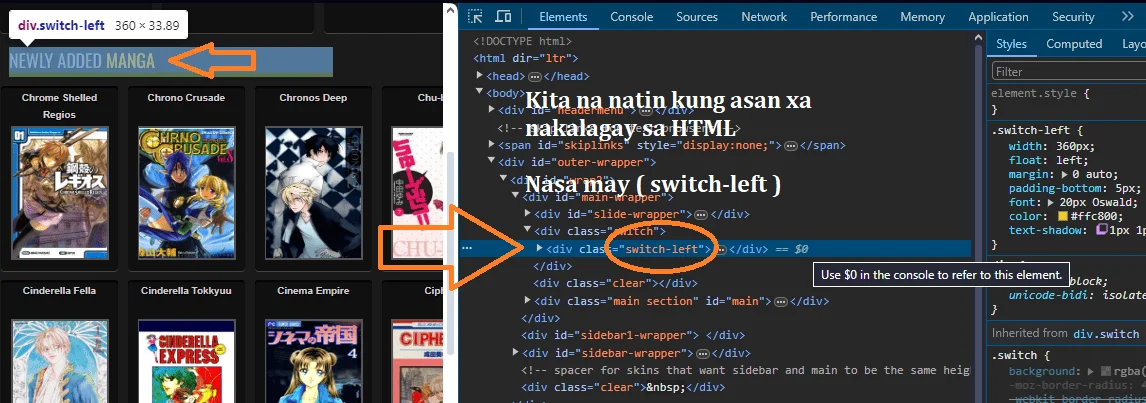The height and width of the screenshot is (403, 1146).
Task: Select the DOCTYPE html line
Action: (x=523, y=41)
